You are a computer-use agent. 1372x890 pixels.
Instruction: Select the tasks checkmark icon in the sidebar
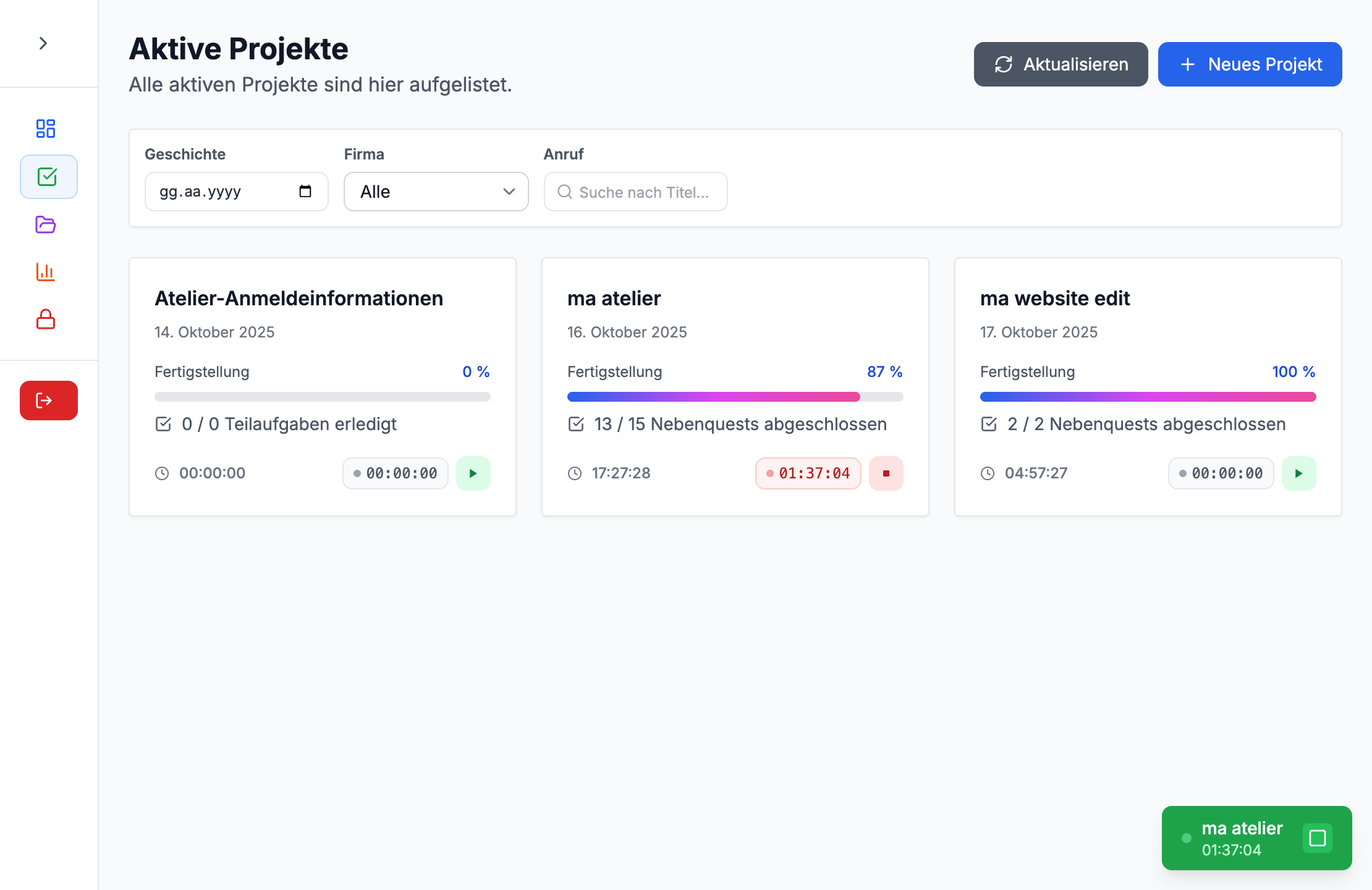(48, 177)
